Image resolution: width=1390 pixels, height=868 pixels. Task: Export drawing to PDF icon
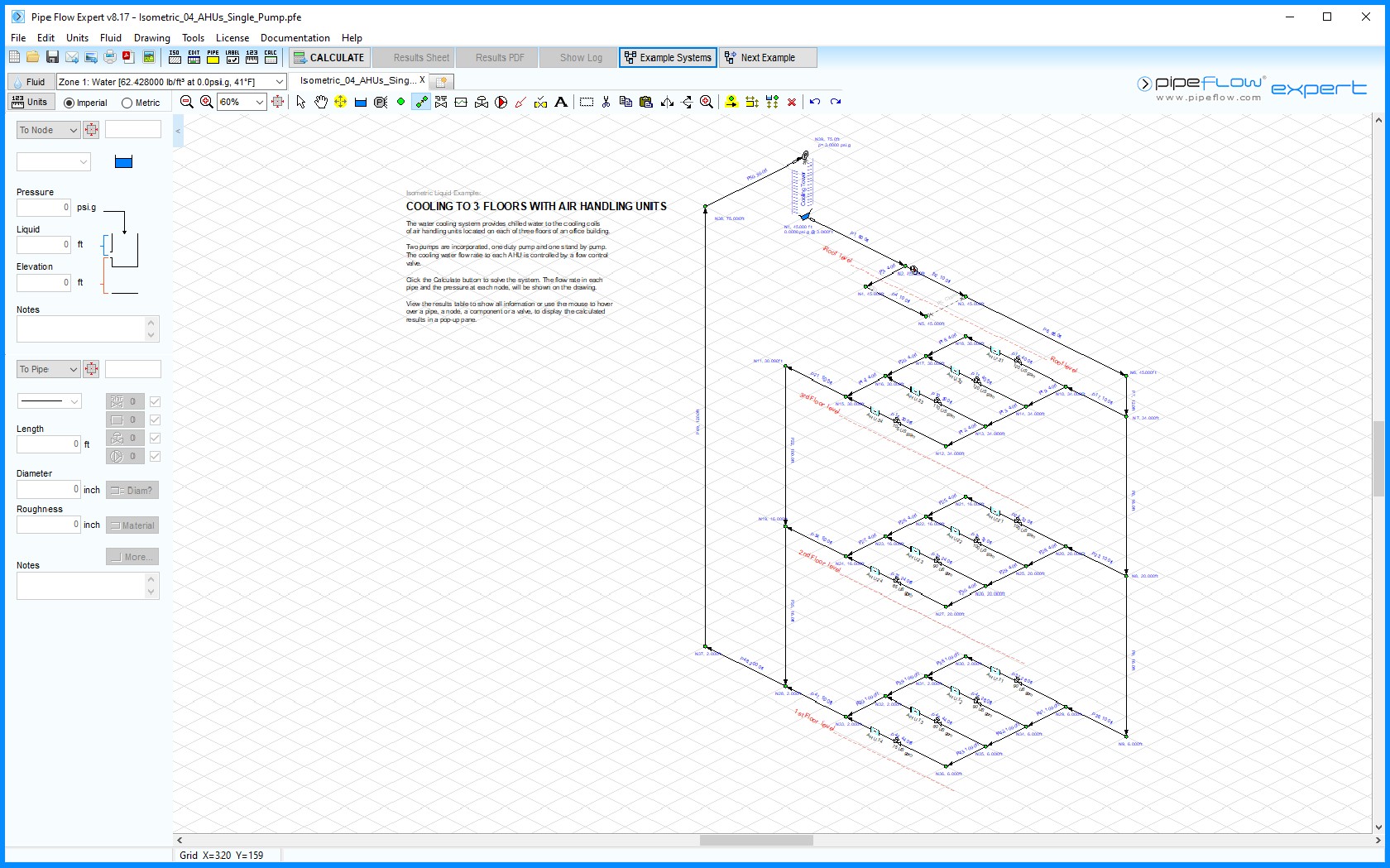pos(129,57)
